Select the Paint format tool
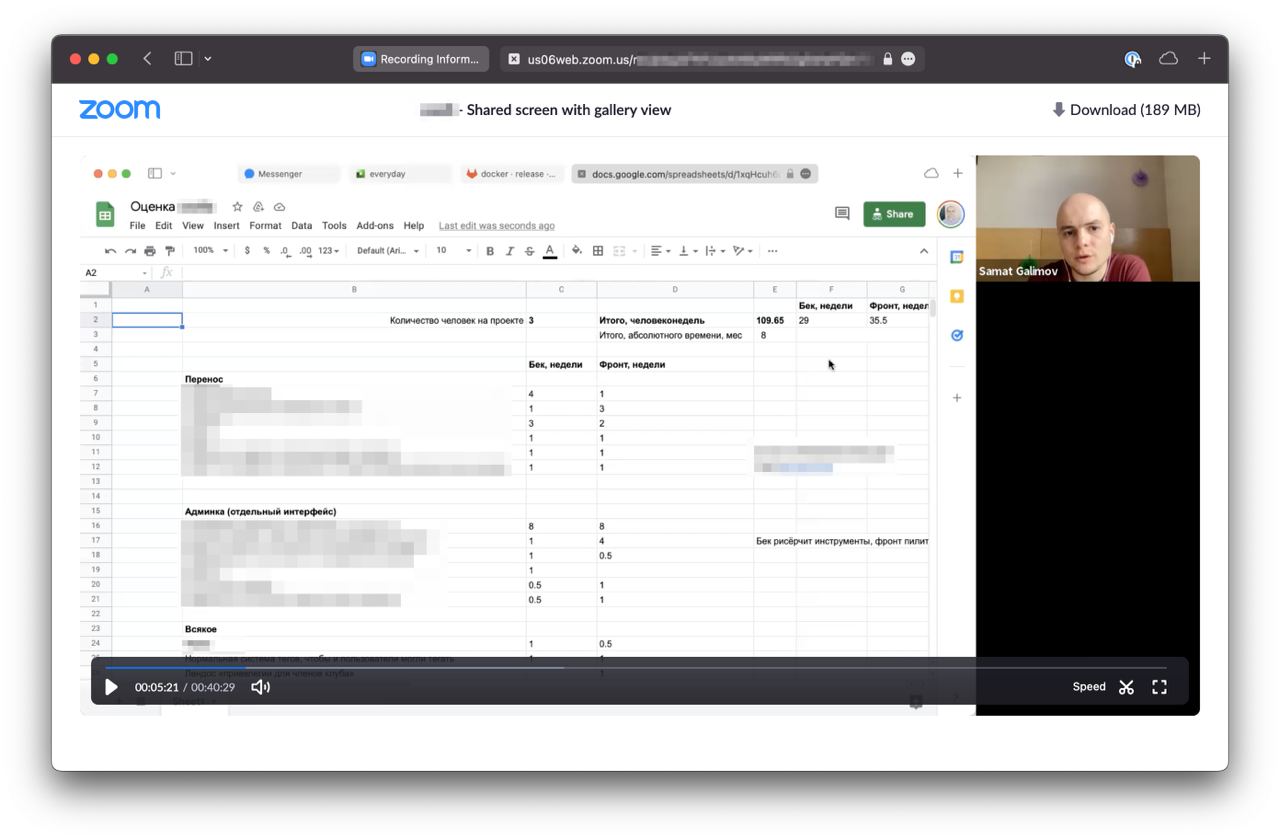This screenshot has height=839, width=1280. pos(170,251)
